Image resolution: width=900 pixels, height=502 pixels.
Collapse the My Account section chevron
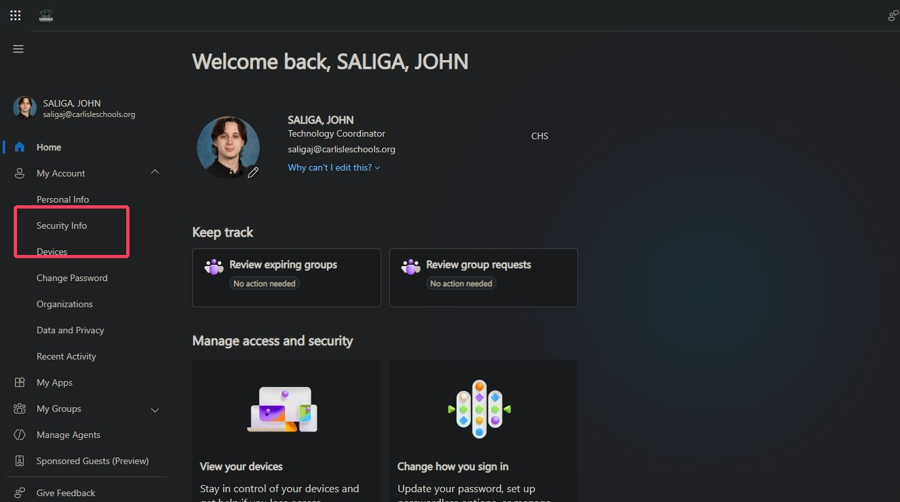point(155,172)
